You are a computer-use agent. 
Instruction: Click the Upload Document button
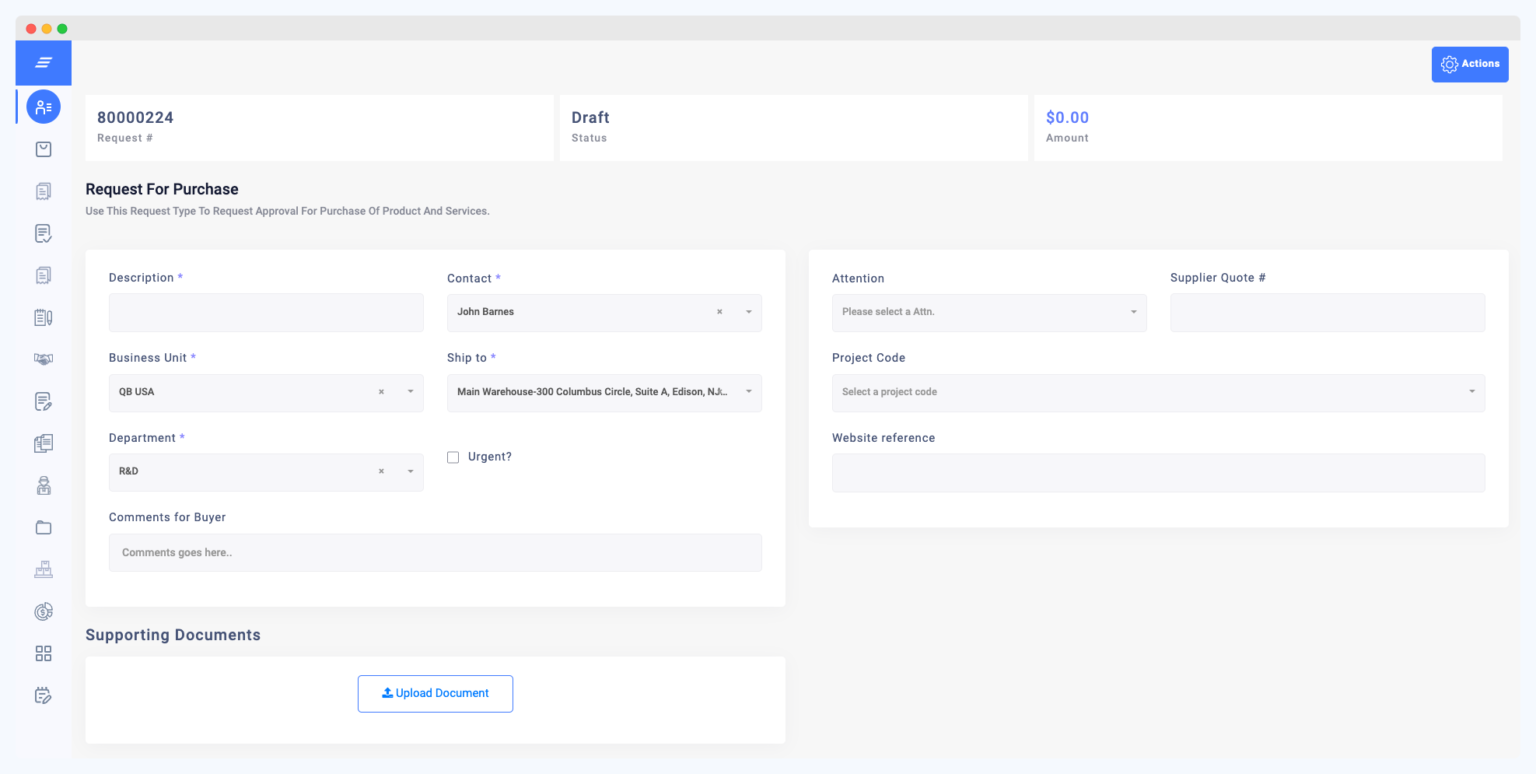[435, 693]
